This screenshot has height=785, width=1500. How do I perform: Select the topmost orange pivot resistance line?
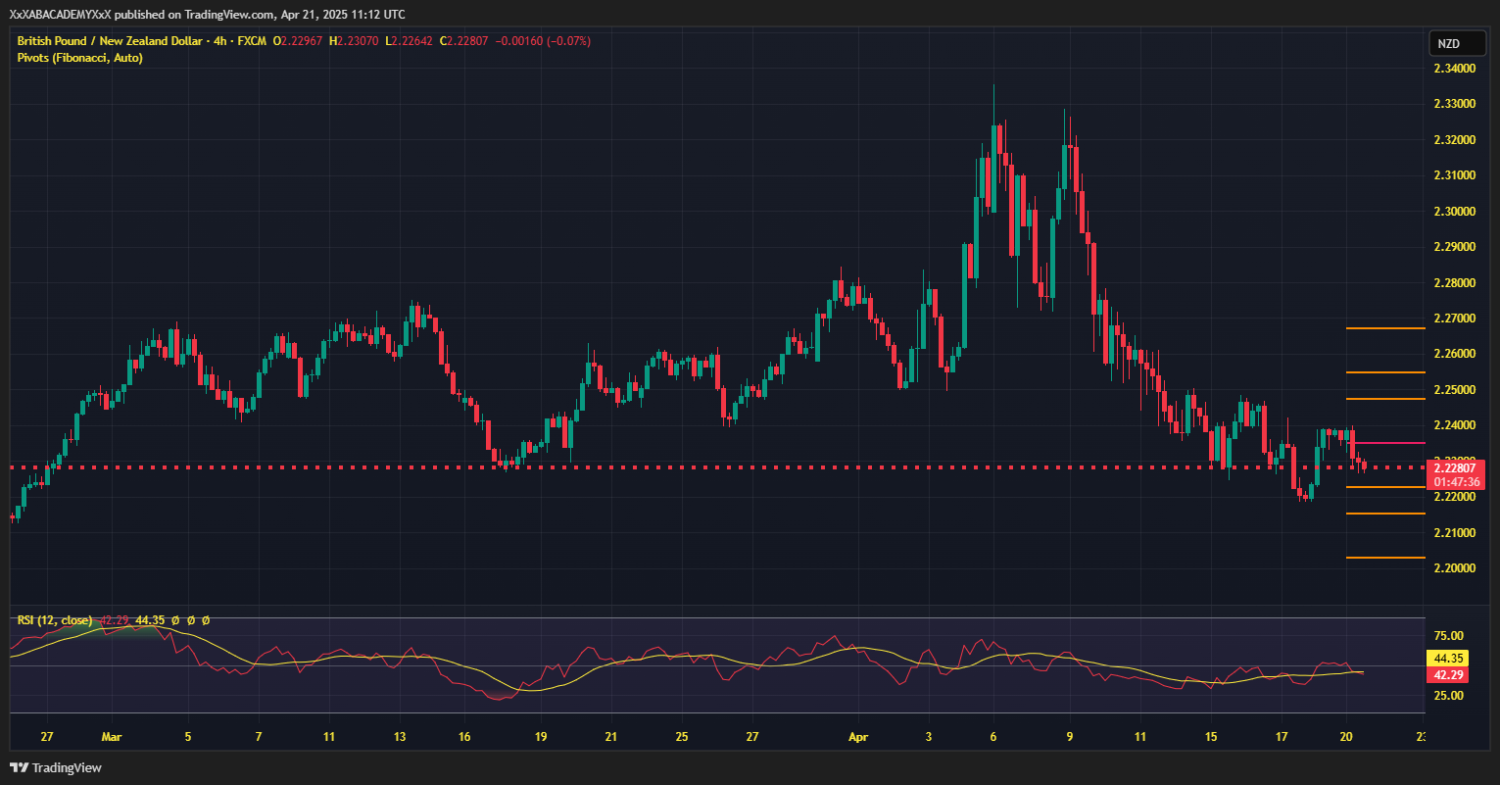pyautogui.click(x=1385, y=328)
